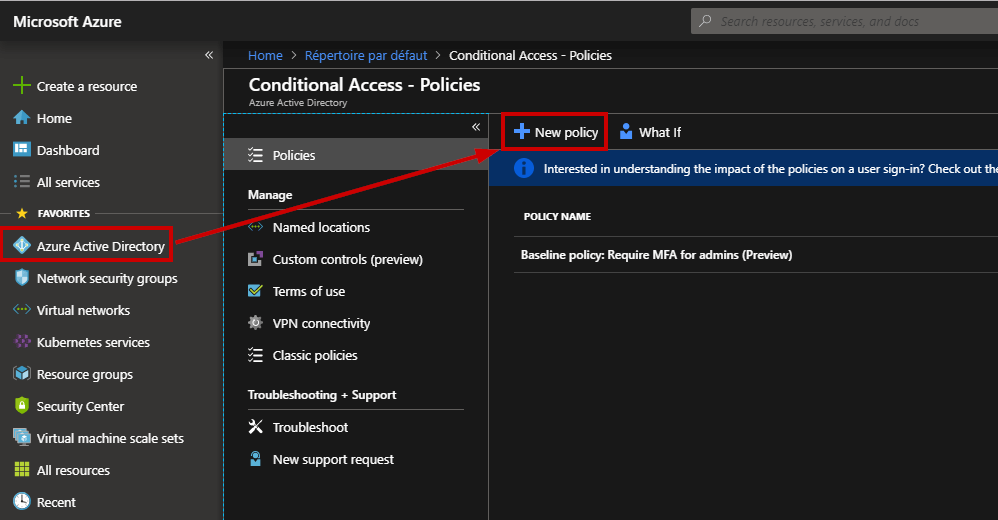Click the All services list icon
This screenshot has width=998, height=520.
(22, 181)
